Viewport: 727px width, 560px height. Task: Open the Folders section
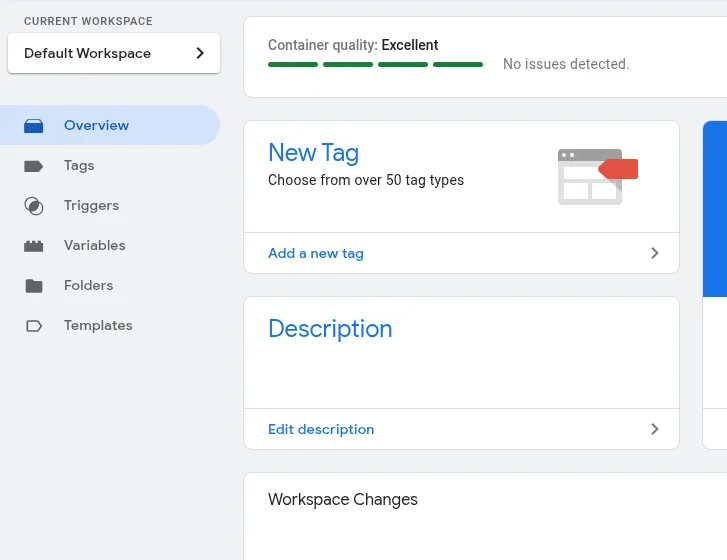click(109, 285)
